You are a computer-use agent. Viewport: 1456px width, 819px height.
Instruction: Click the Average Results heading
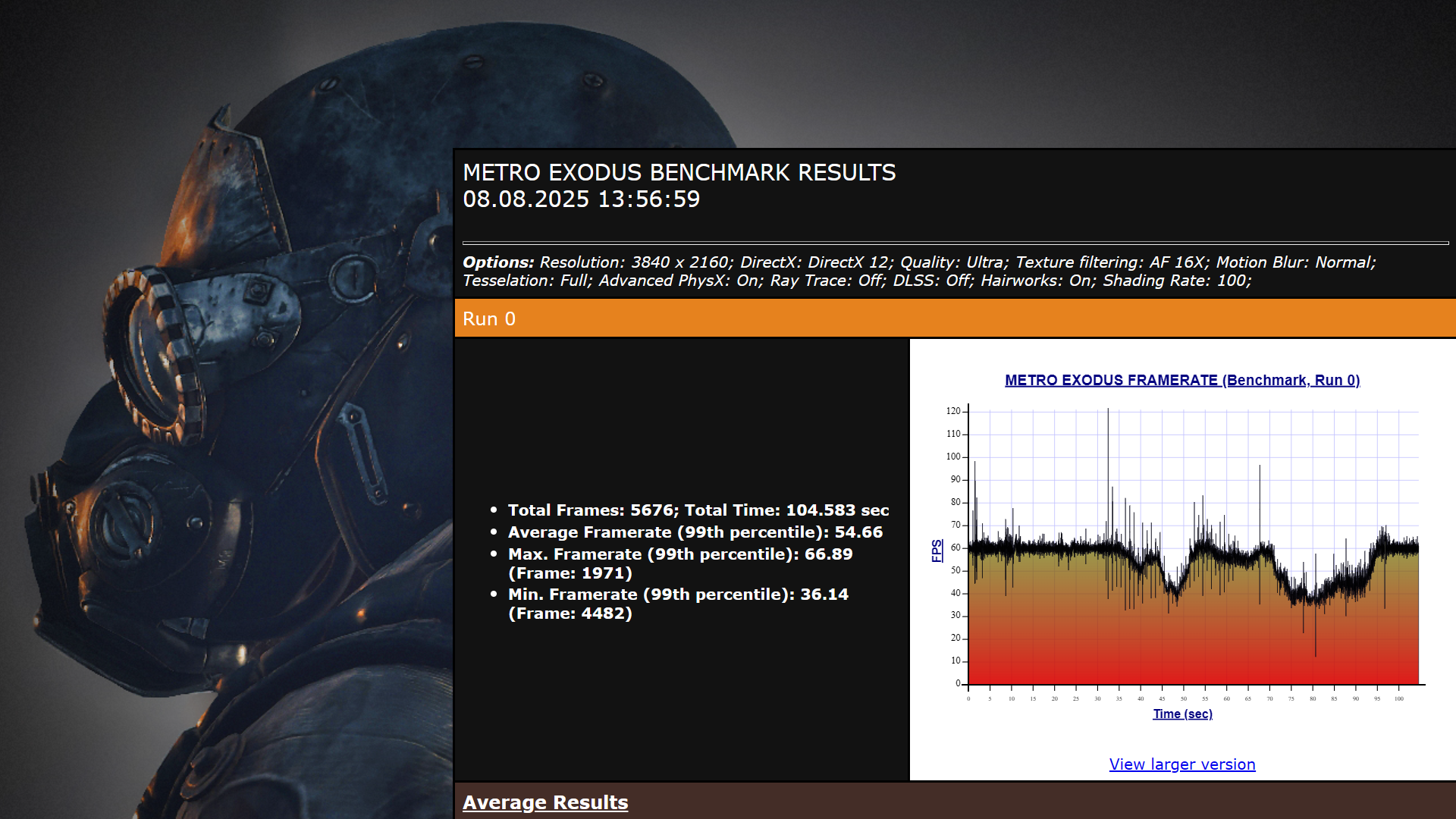coord(545,802)
